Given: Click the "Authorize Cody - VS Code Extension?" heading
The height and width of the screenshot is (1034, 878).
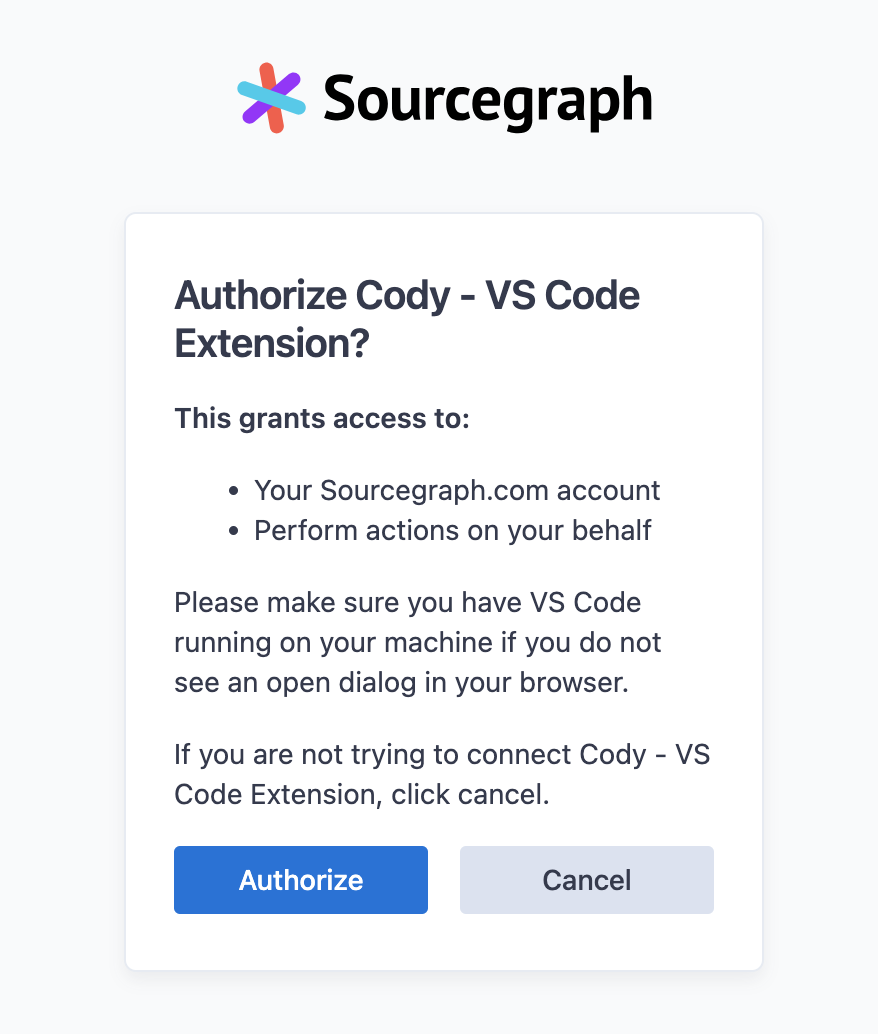Looking at the screenshot, I should coord(407,320).
